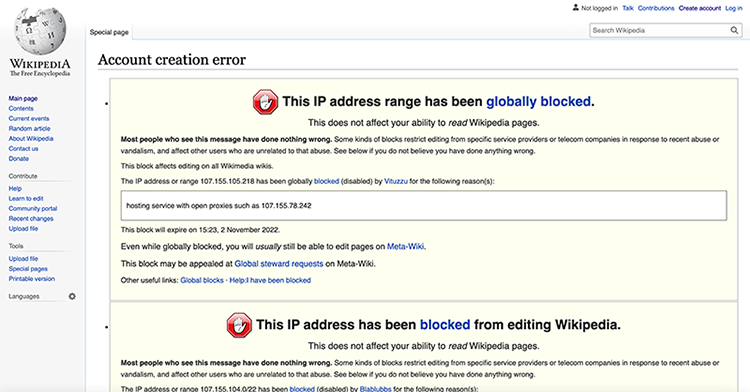Click Upload file under Contribute
Screen dimensions: 750x392
pos(23,229)
